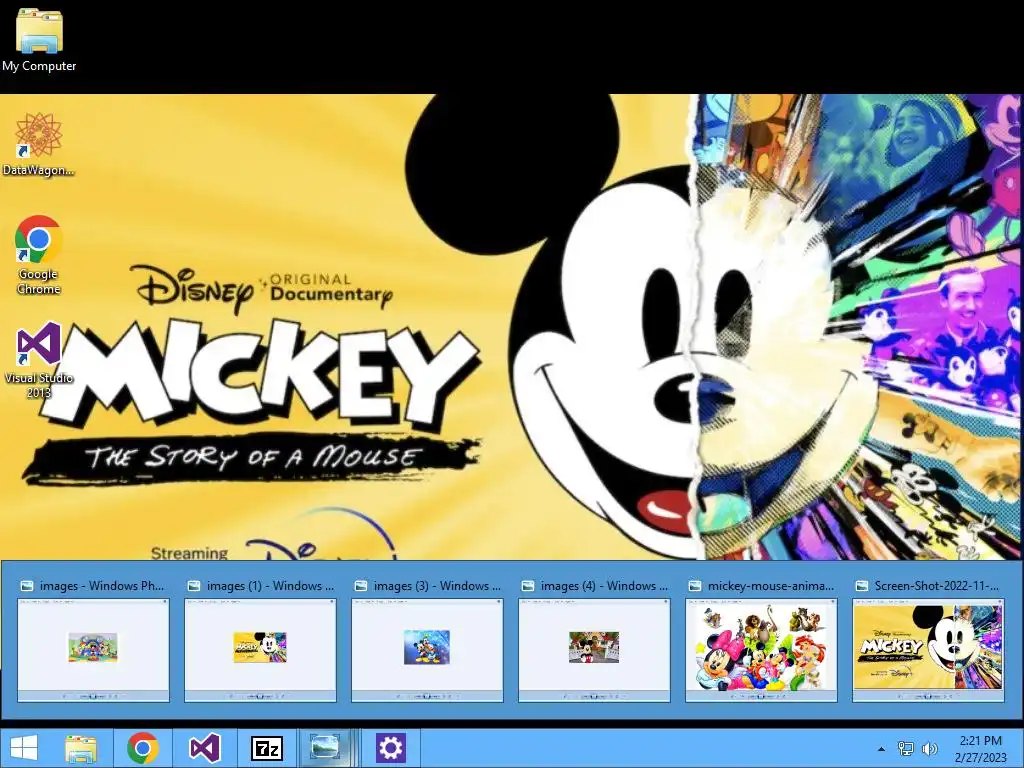Click the 'Screen-Shot-2022-11-...' preview title
1024x768 pixels.
(937, 586)
